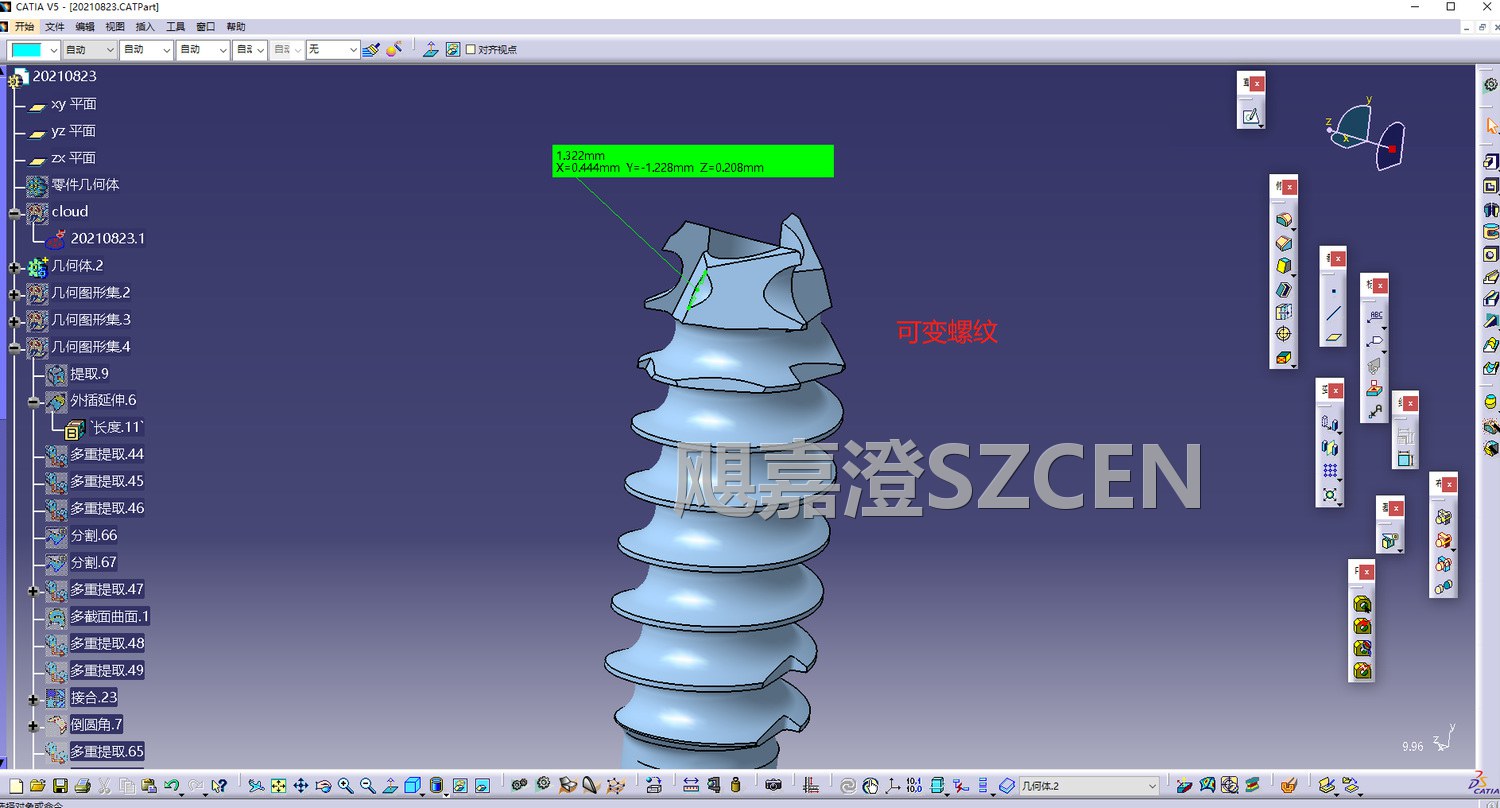Click the Zoom In magnifier icon
The width and height of the screenshot is (1500, 808).
pyautogui.click(x=345, y=786)
